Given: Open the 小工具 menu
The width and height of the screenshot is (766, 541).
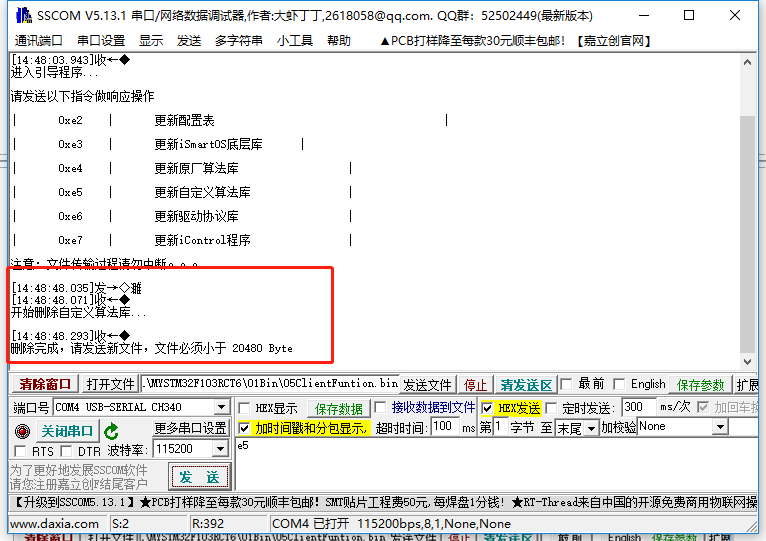Looking at the screenshot, I should point(295,41).
